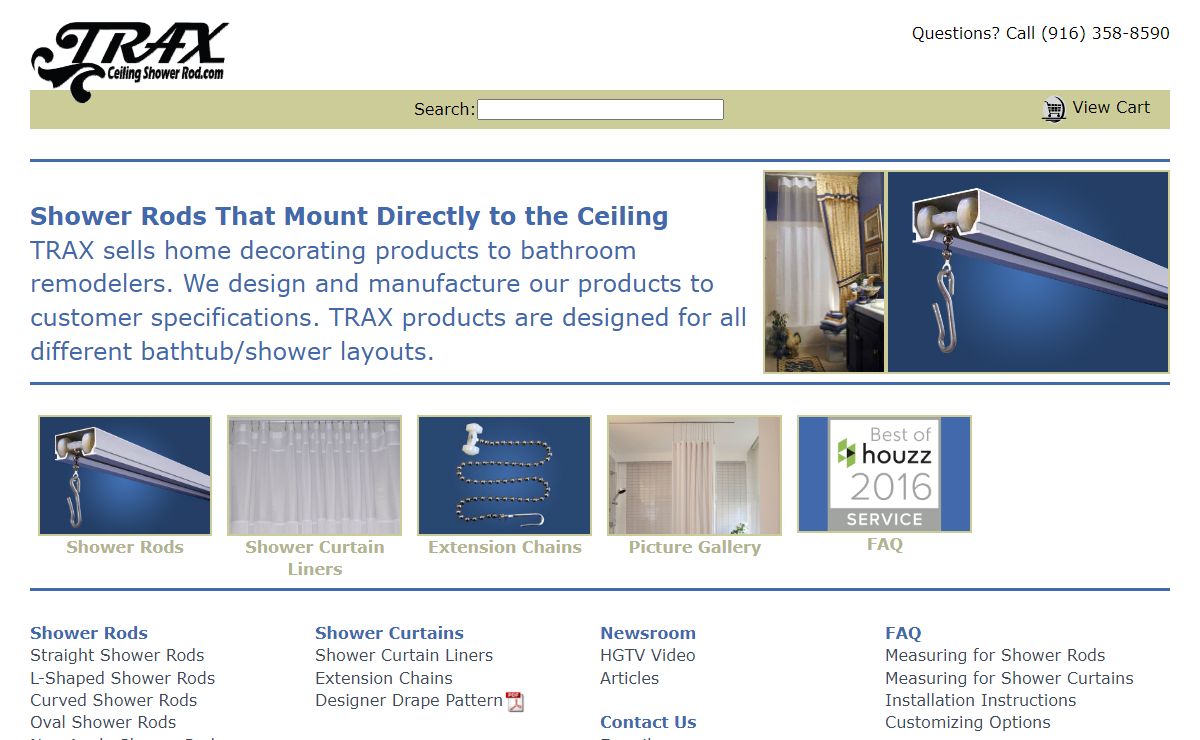Open the Picture Gallery thumbnail image
1200x740 pixels.
point(695,476)
